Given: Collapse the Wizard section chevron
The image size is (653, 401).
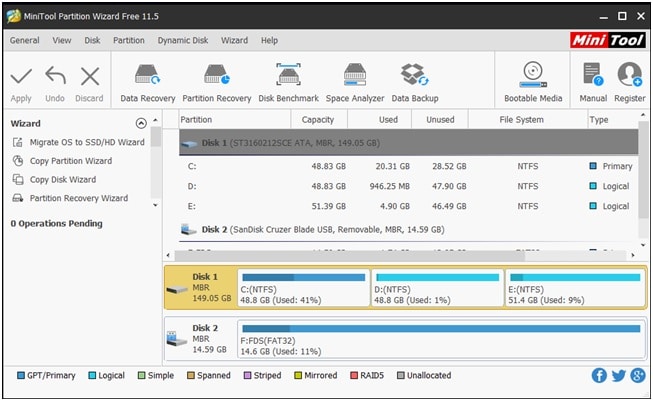Looking at the screenshot, I should (141, 123).
